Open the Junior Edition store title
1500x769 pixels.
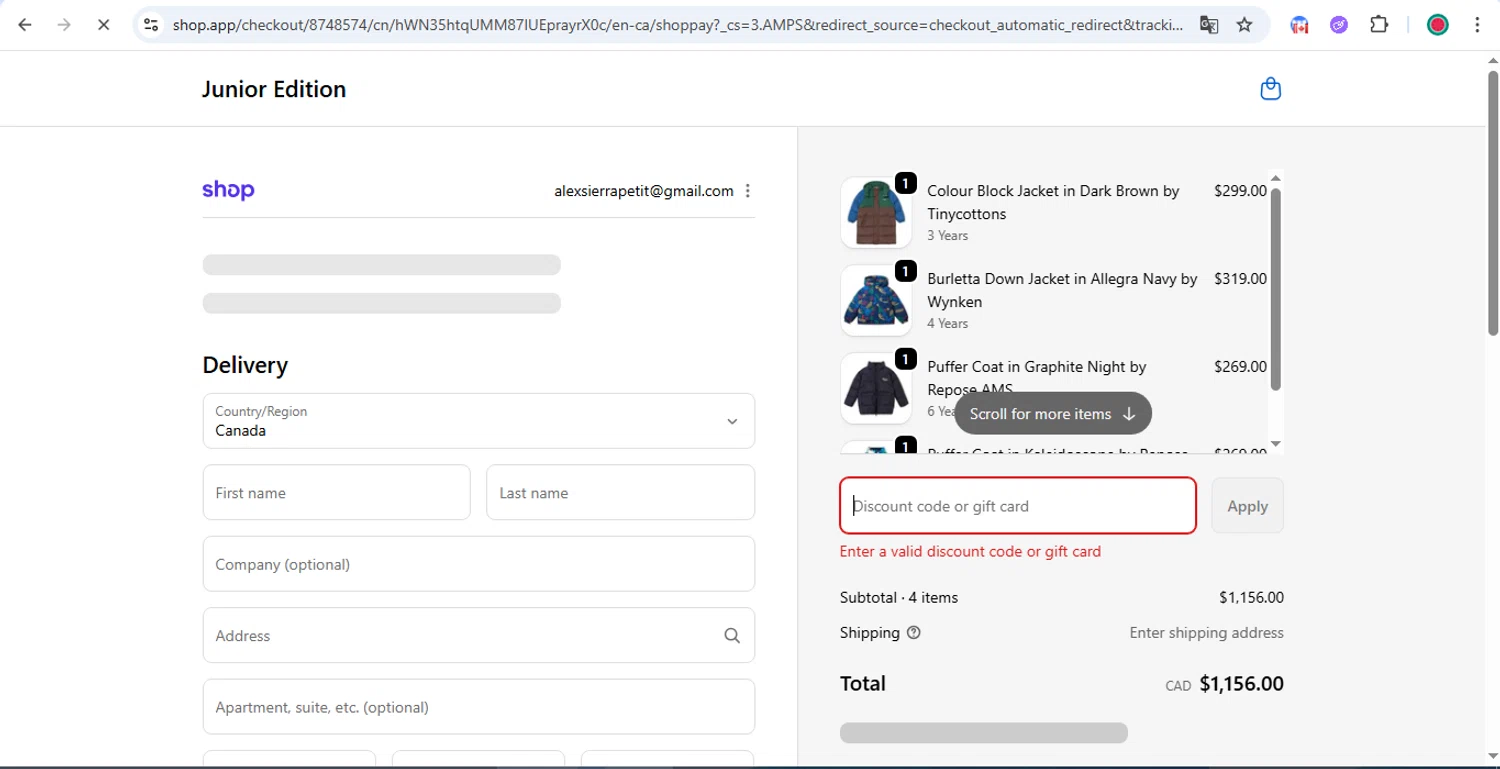(x=274, y=89)
